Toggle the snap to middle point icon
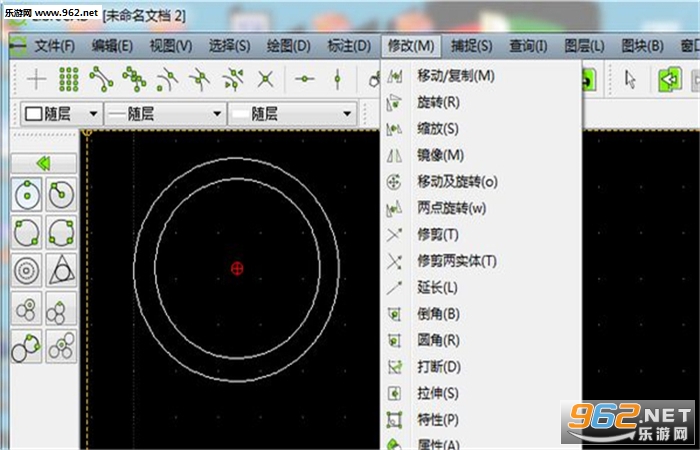 (200, 79)
